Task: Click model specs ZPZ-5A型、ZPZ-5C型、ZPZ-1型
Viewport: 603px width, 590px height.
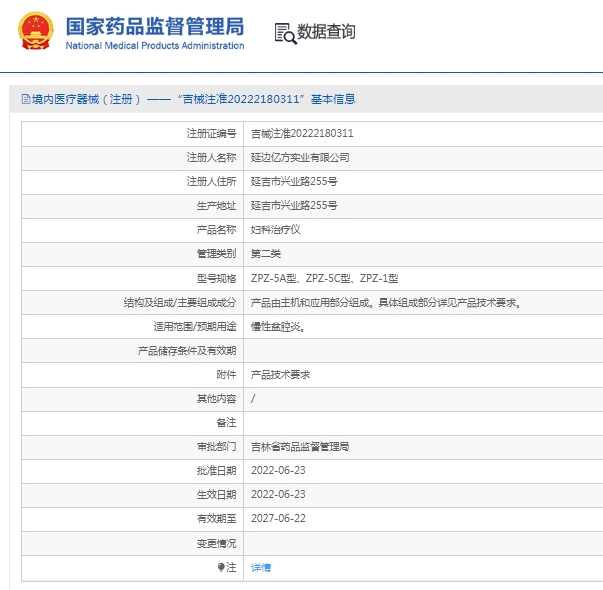Action: click(325, 278)
